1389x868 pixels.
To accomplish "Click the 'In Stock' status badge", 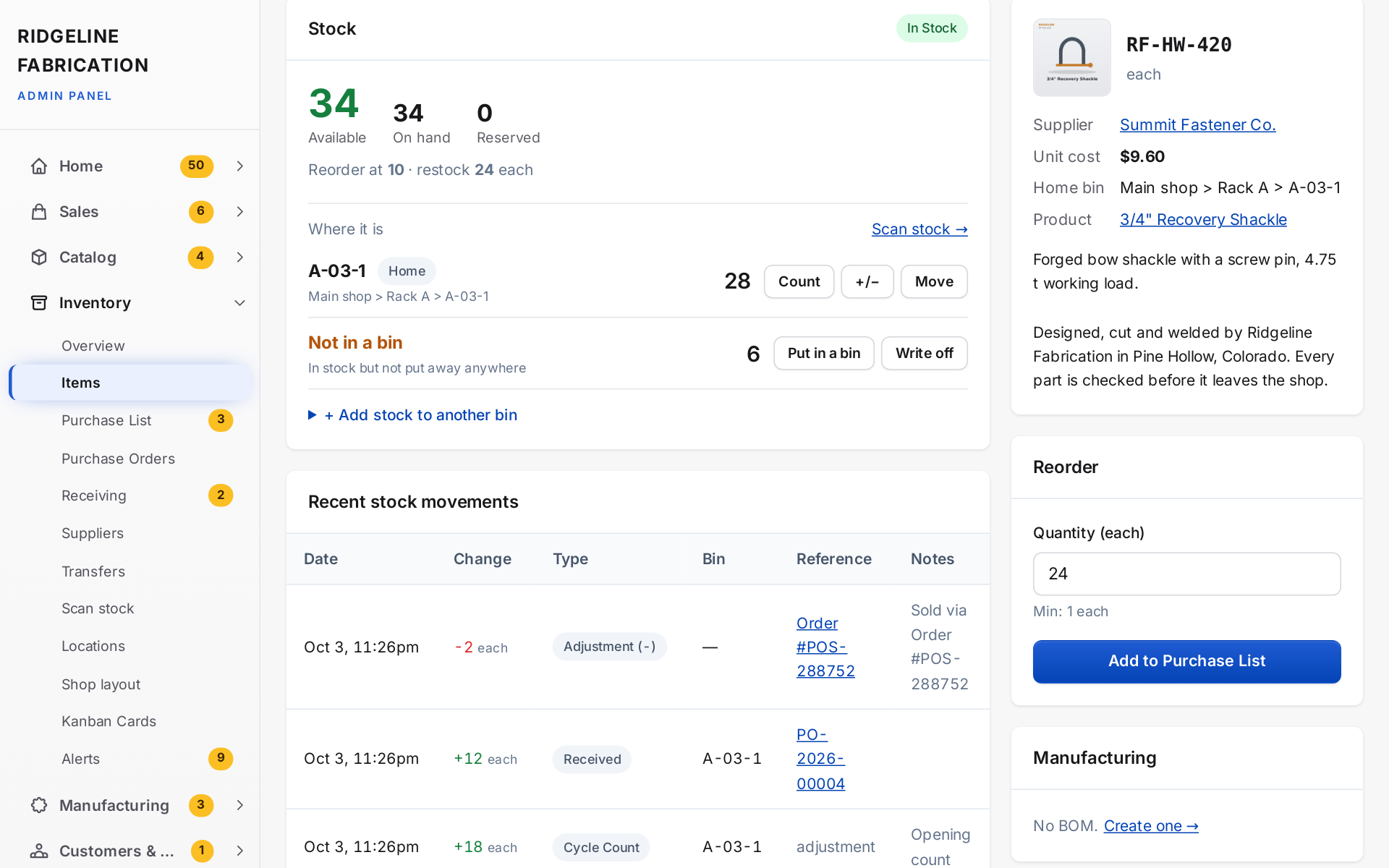I will click(932, 28).
